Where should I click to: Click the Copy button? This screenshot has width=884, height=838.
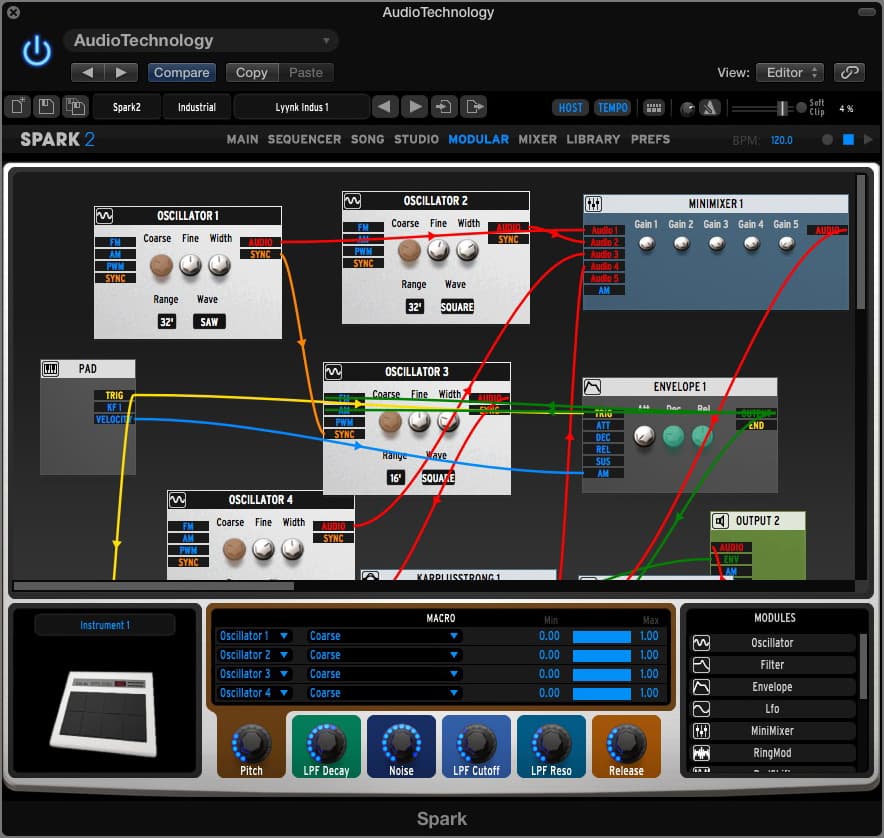251,72
